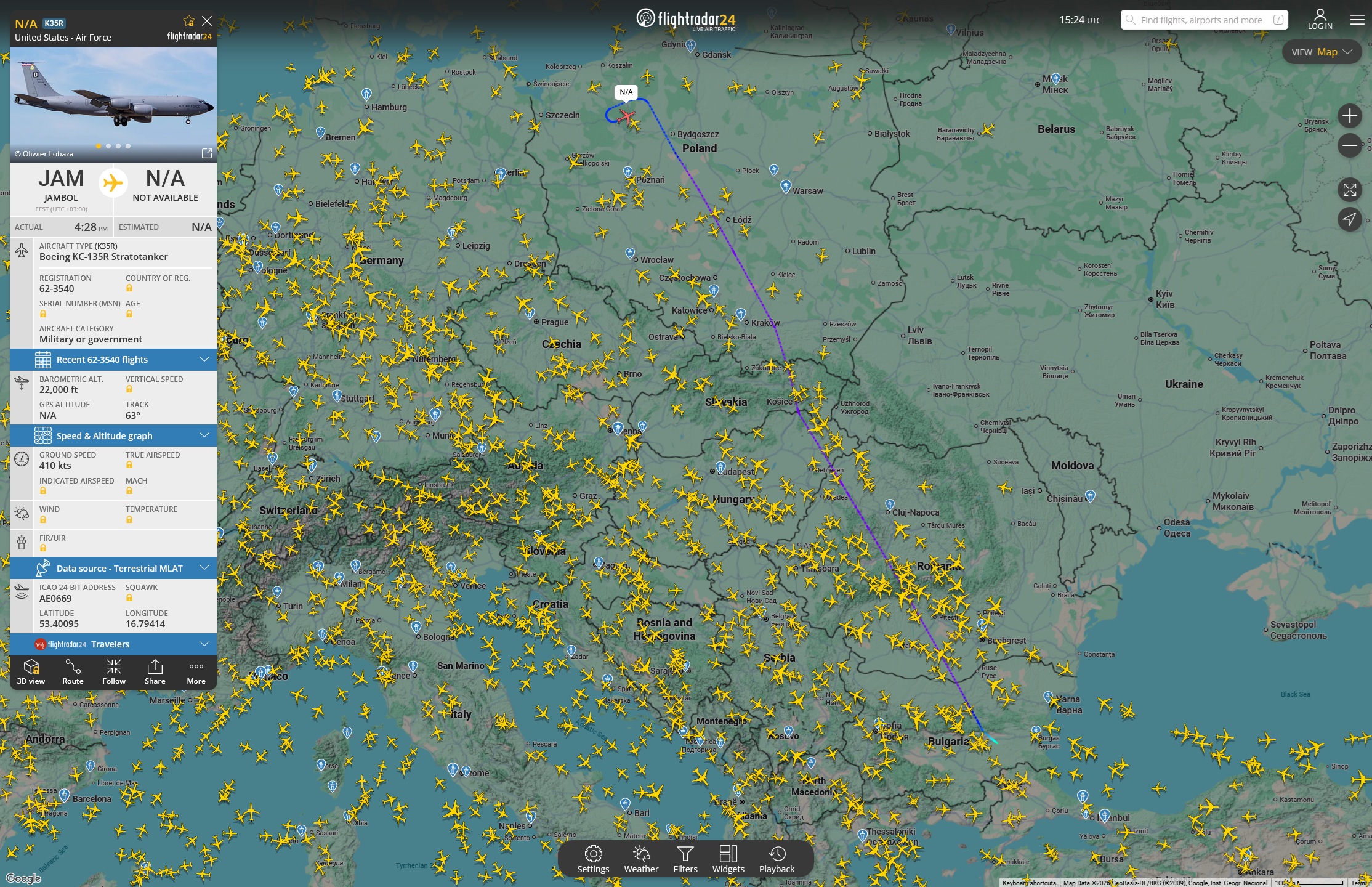
Task: Open aircraft photo in external link
Action: 207,153
